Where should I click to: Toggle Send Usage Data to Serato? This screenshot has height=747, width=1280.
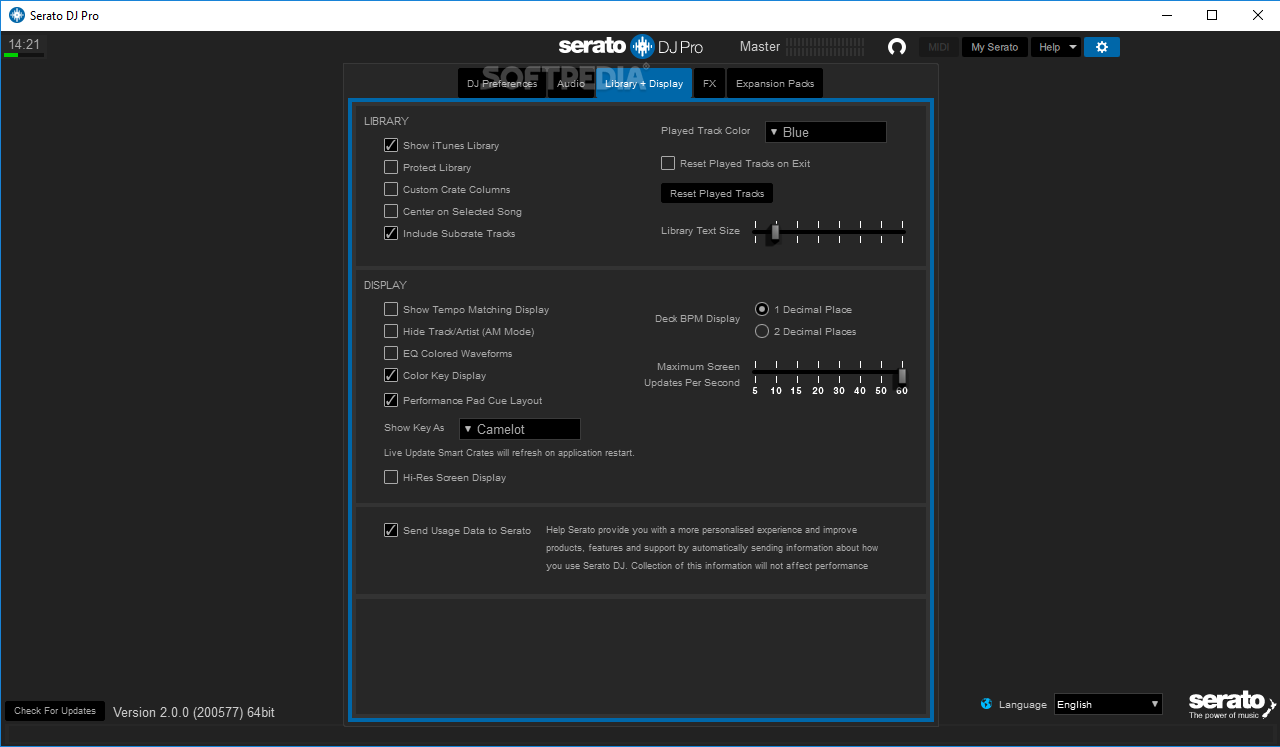click(x=391, y=531)
